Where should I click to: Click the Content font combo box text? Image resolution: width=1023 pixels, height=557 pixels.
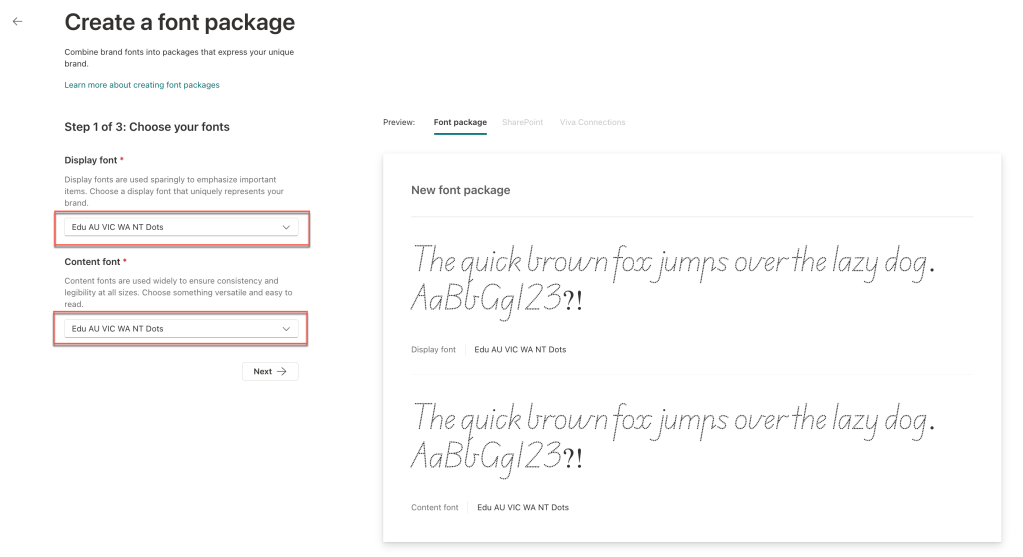tap(118, 328)
